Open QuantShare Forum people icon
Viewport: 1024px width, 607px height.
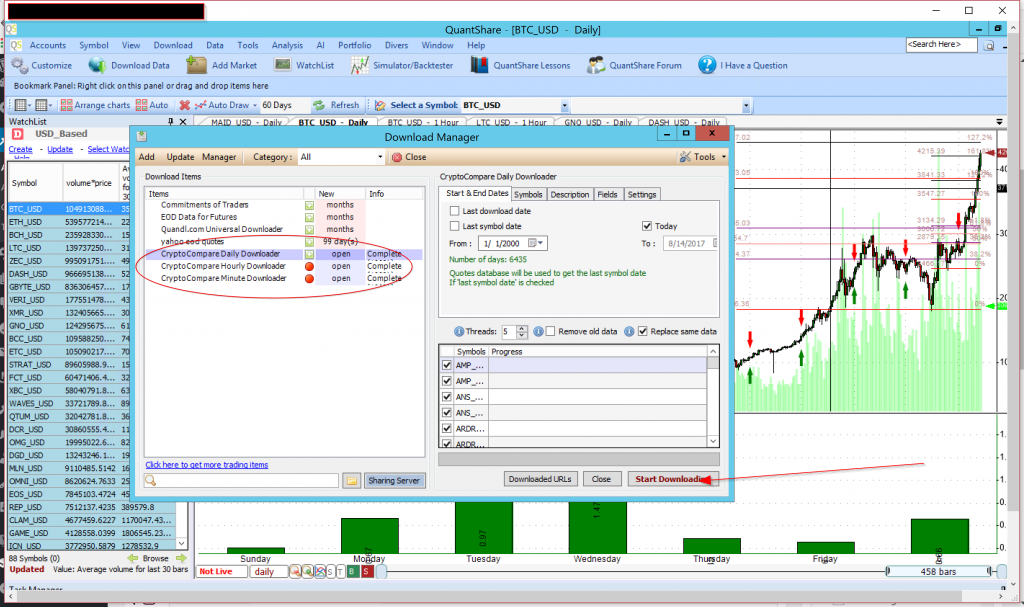[x=596, y=65]
